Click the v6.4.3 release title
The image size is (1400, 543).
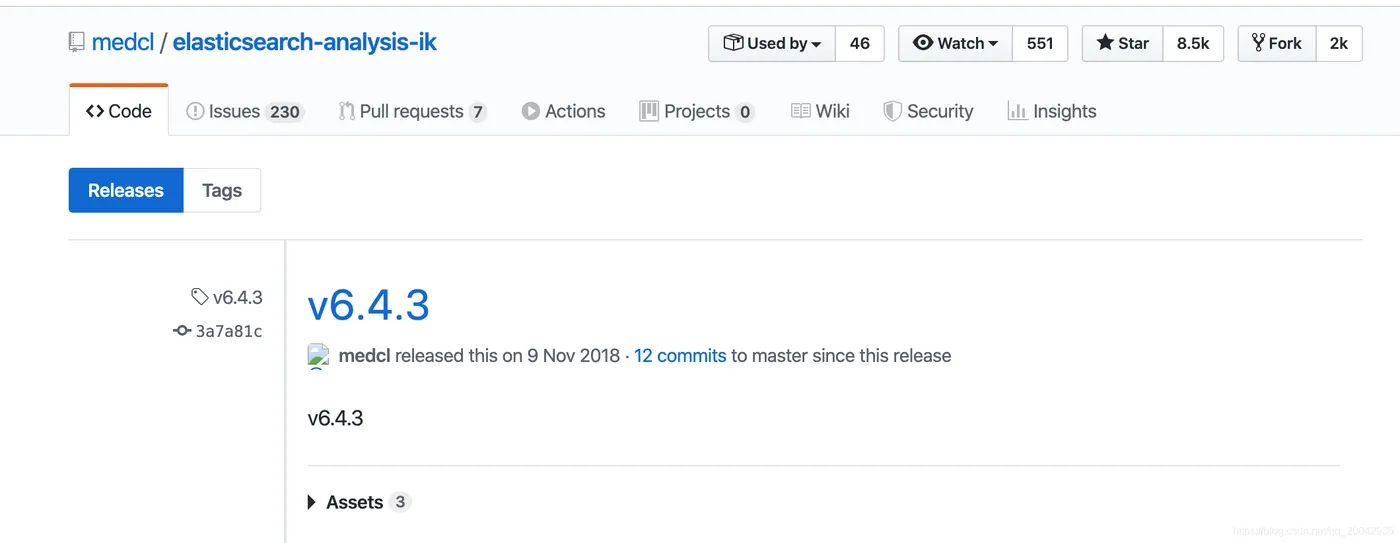[x=368, y=305]
